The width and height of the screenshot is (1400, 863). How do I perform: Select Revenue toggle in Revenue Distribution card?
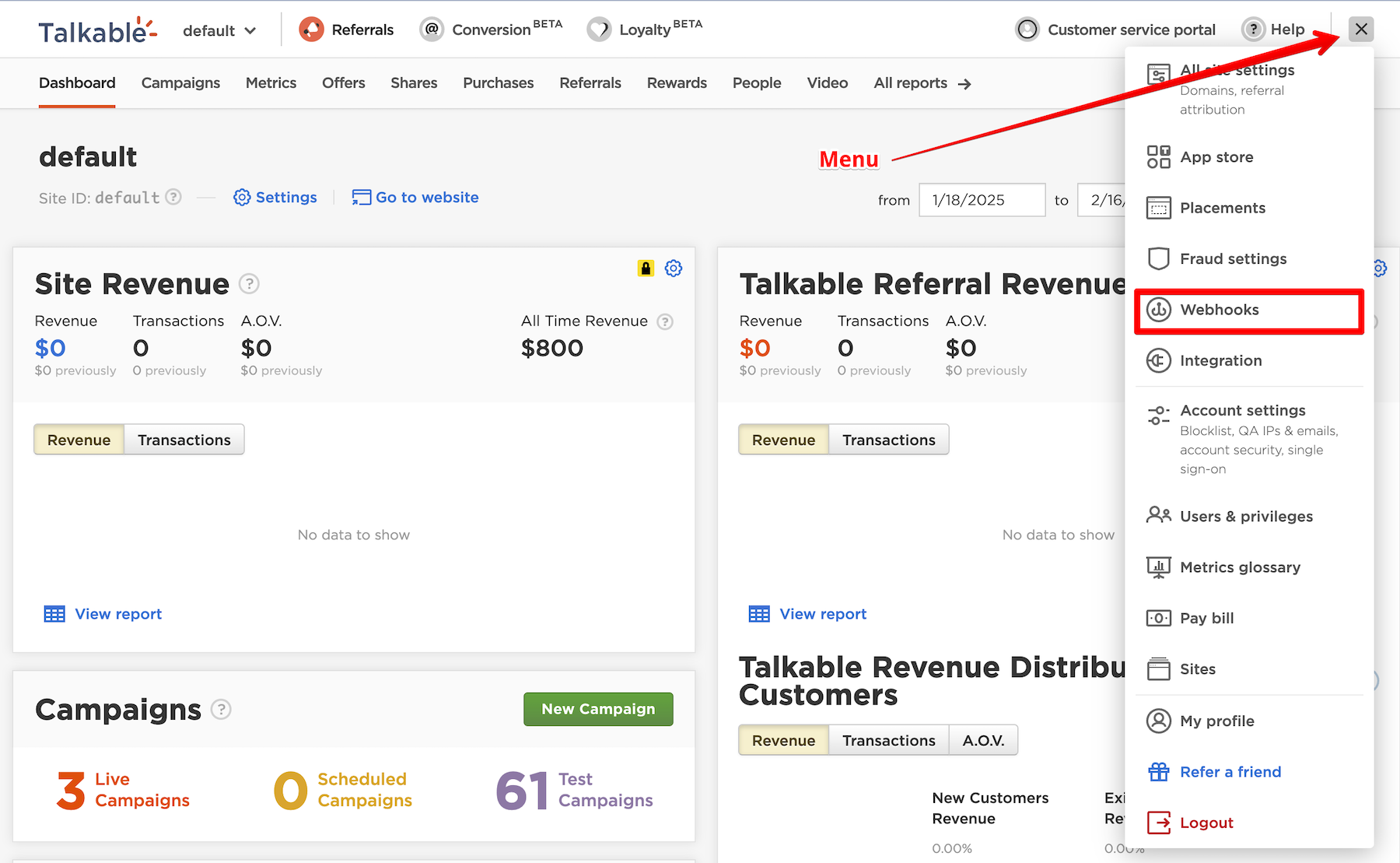click(x=783, y=740)
